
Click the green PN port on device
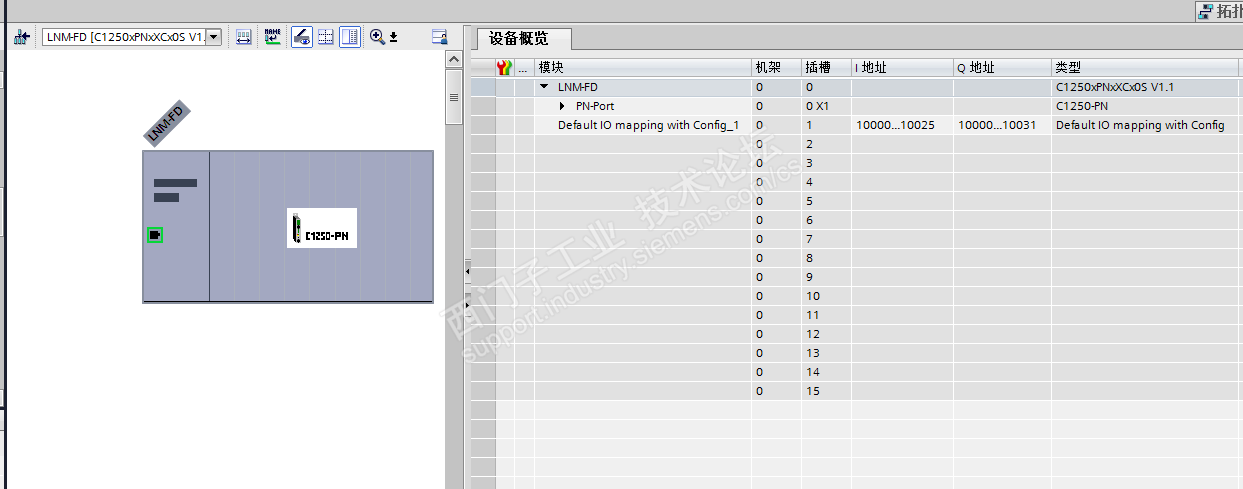(155, 235)
